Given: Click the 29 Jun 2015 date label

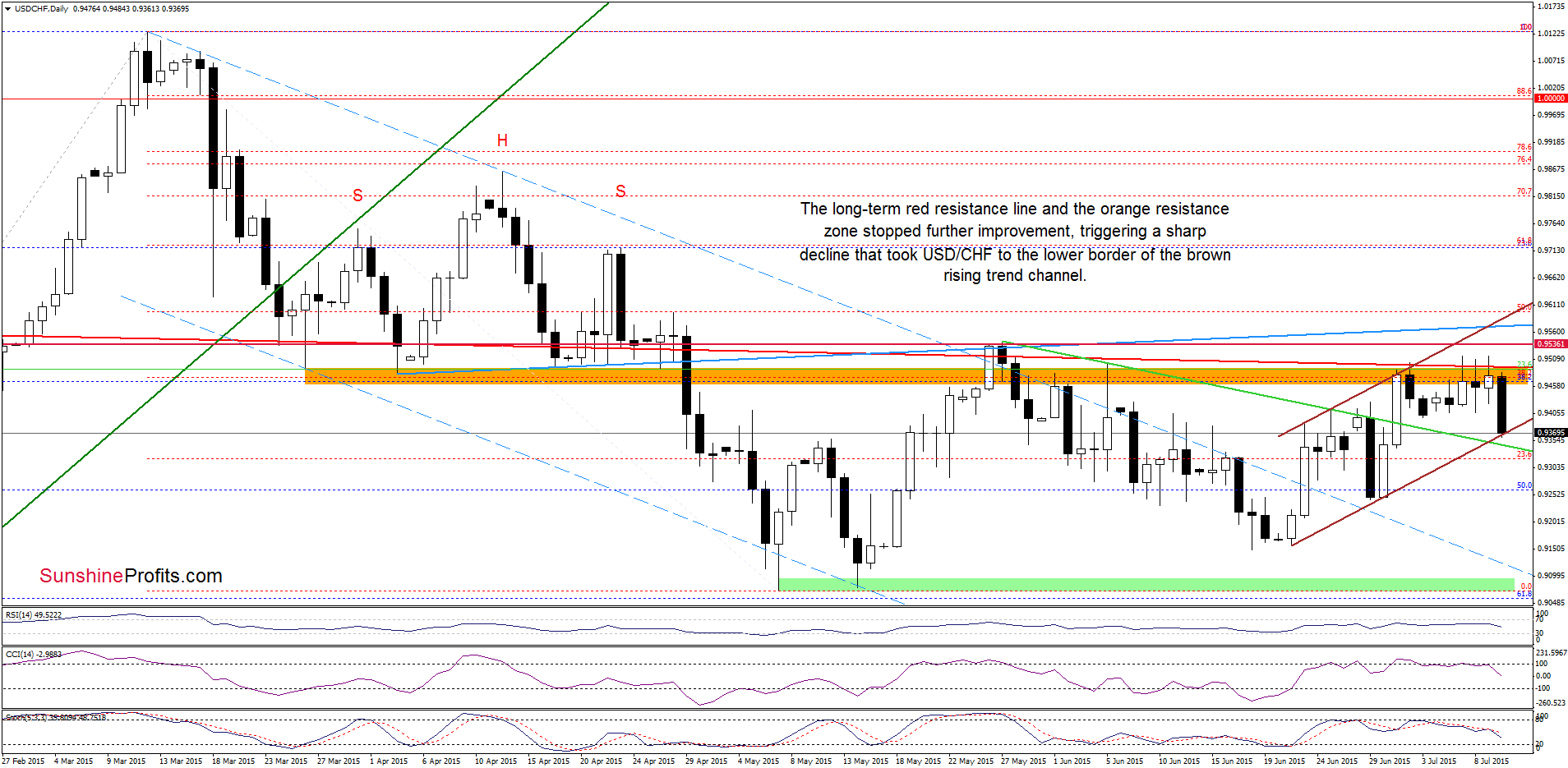Looking at the screenshot, I should click(1390, 761).
